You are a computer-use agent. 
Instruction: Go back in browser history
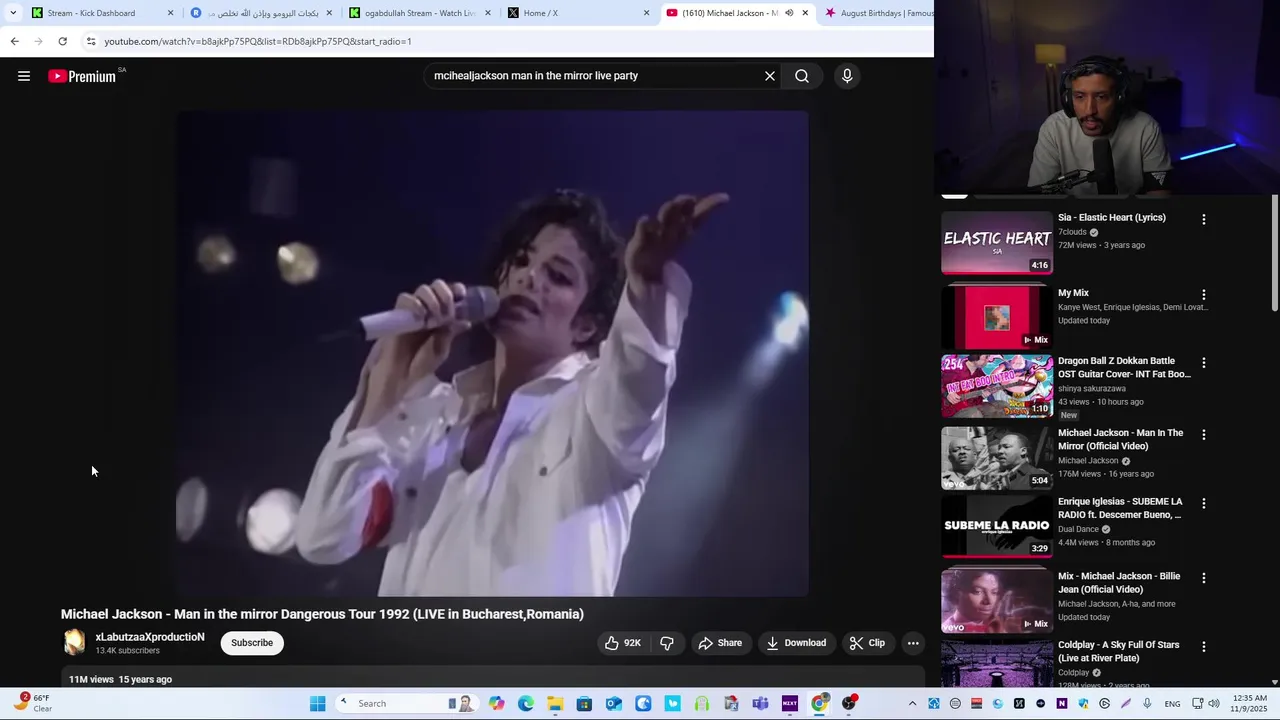[14, 41]
